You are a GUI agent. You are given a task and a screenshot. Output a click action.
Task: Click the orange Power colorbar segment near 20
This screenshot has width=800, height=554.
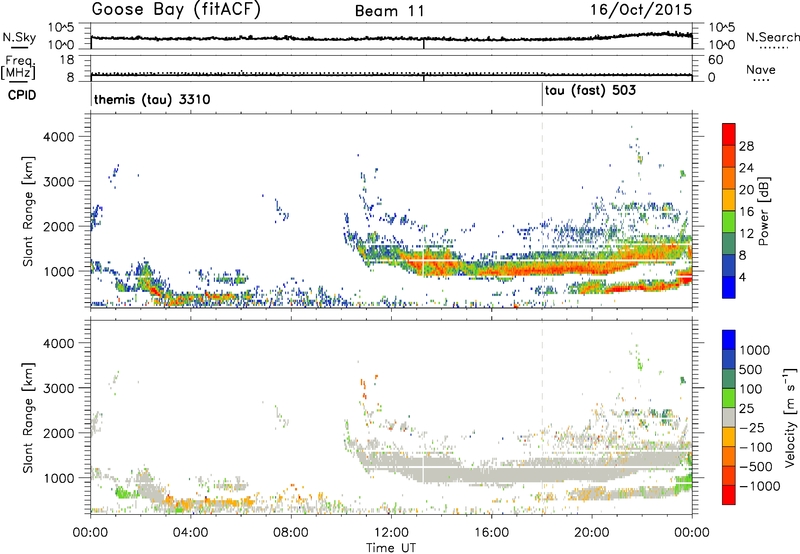[729, 179]
